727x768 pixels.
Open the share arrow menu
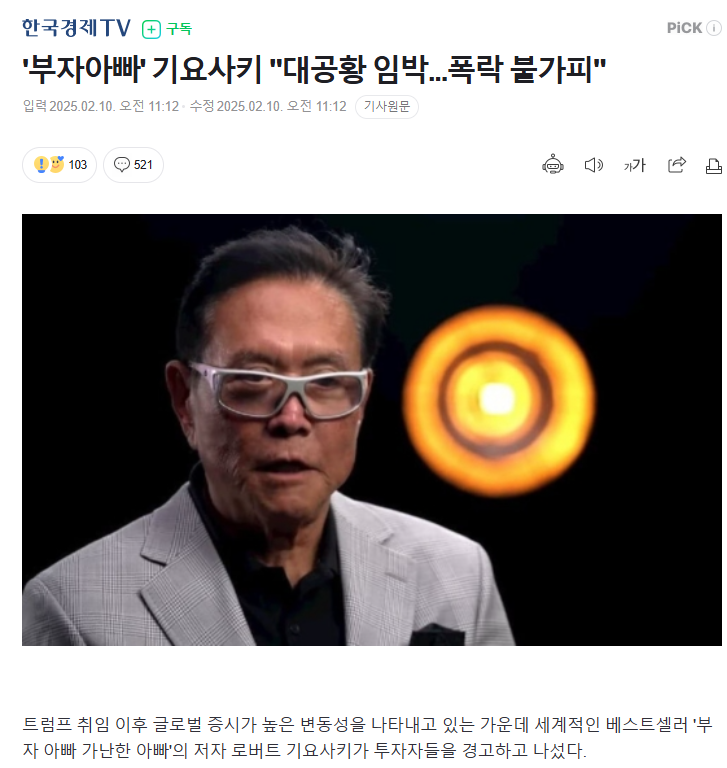coord(677,165)
